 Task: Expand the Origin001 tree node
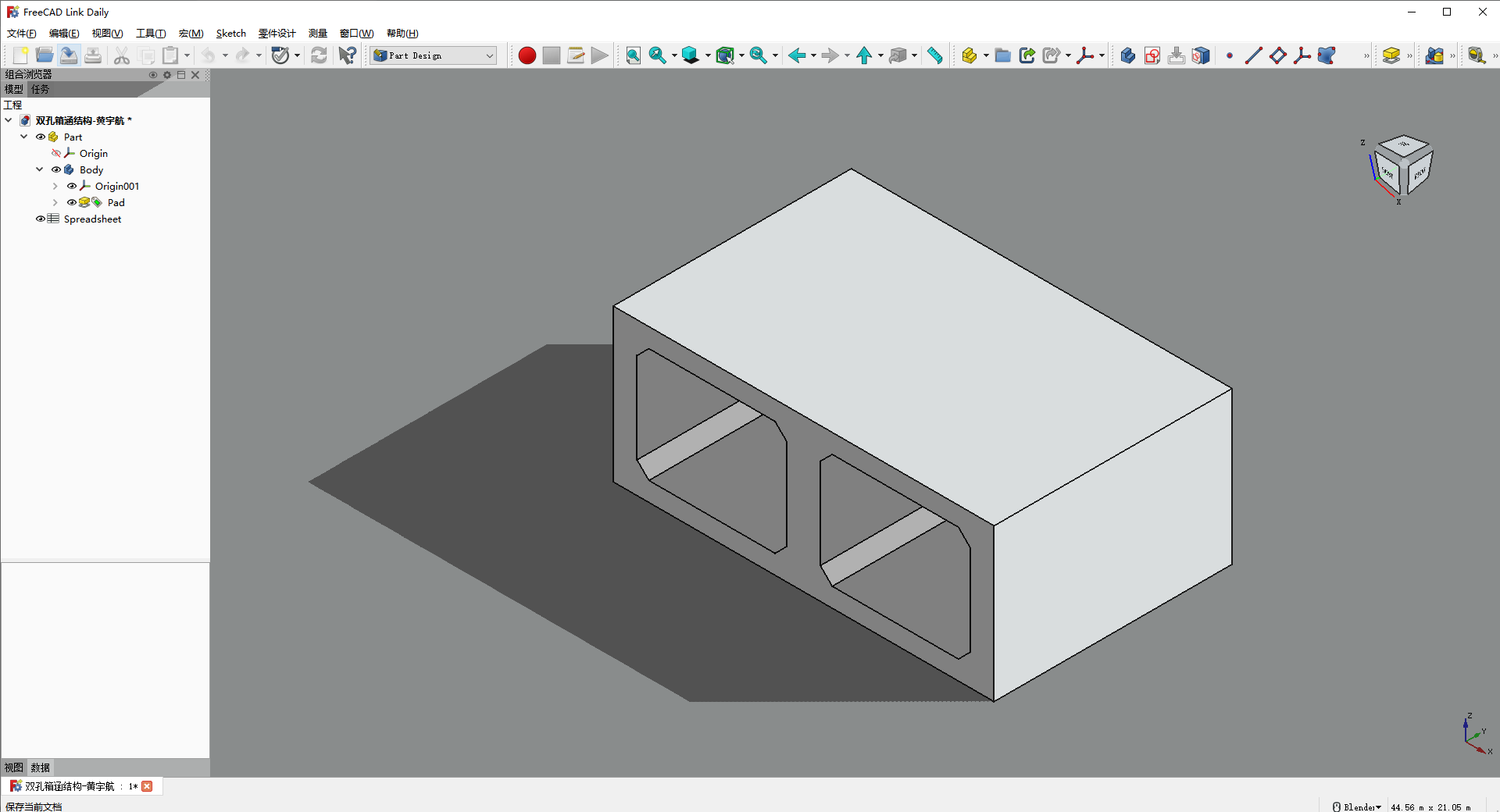(x=55, y=187)
